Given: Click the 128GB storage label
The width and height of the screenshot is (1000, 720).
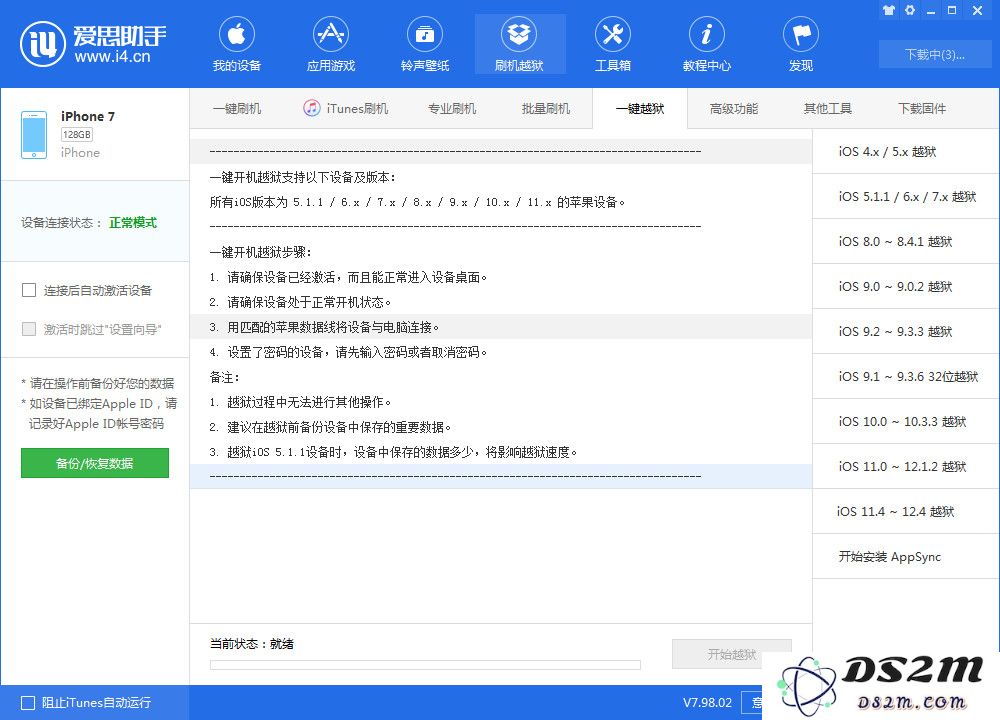Looking at the screenshot, I should click(77, 135).
